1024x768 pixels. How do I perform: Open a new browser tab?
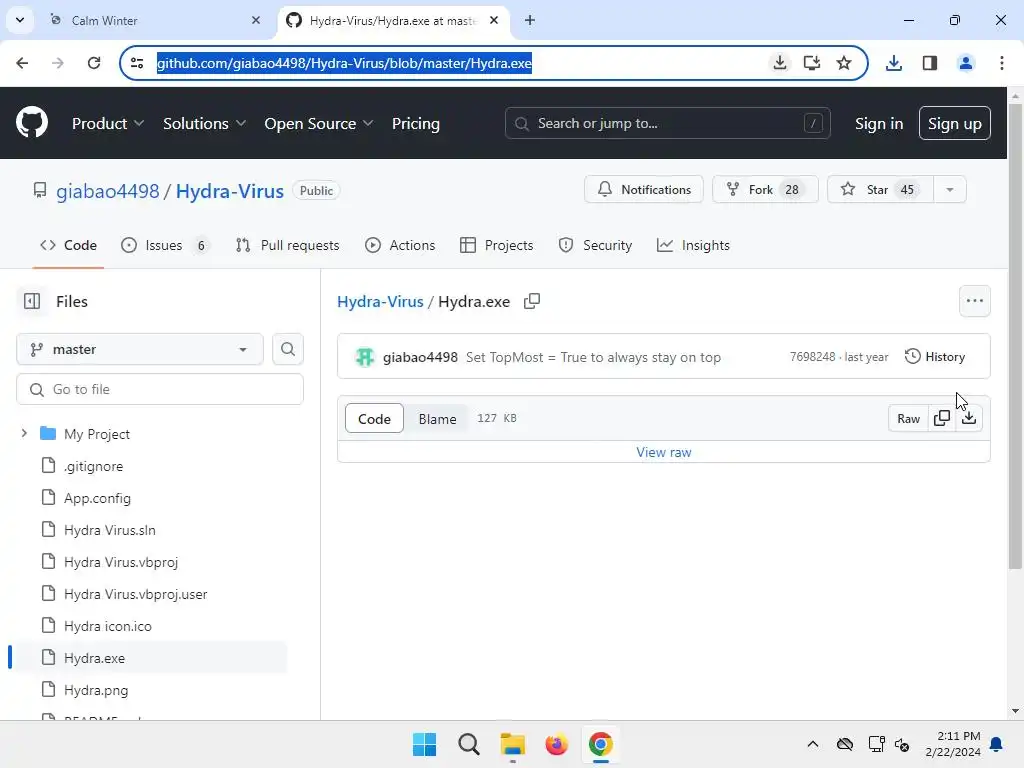tap(530, 20)
